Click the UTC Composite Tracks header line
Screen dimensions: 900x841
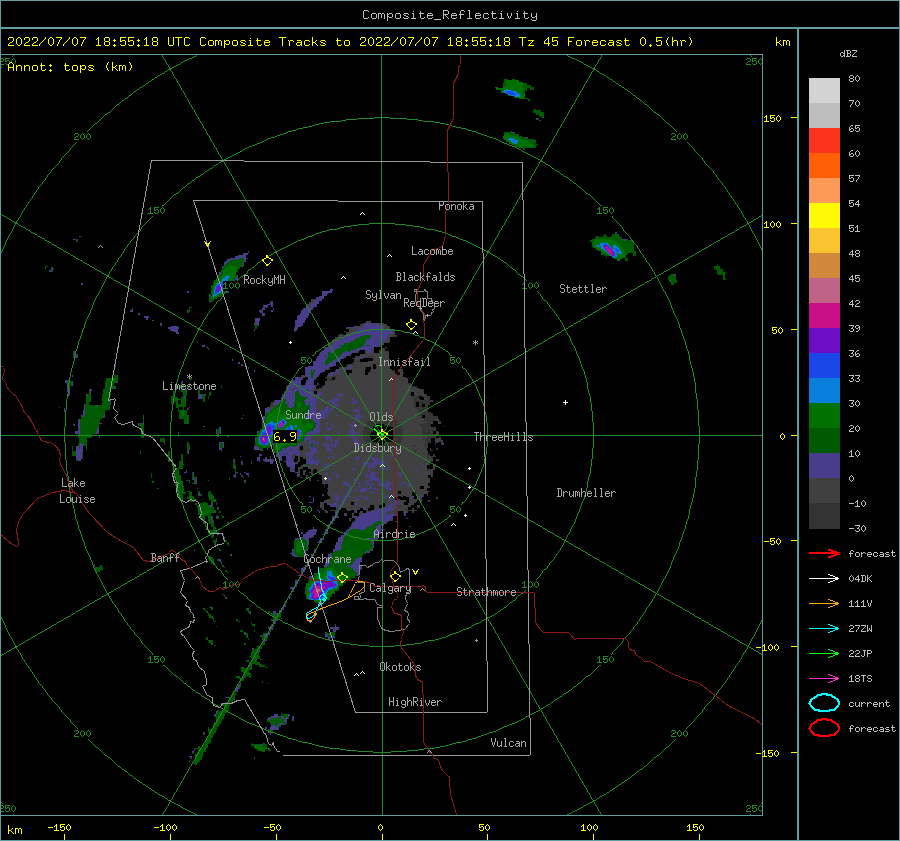pyautogui.click(x=350, y=42)
